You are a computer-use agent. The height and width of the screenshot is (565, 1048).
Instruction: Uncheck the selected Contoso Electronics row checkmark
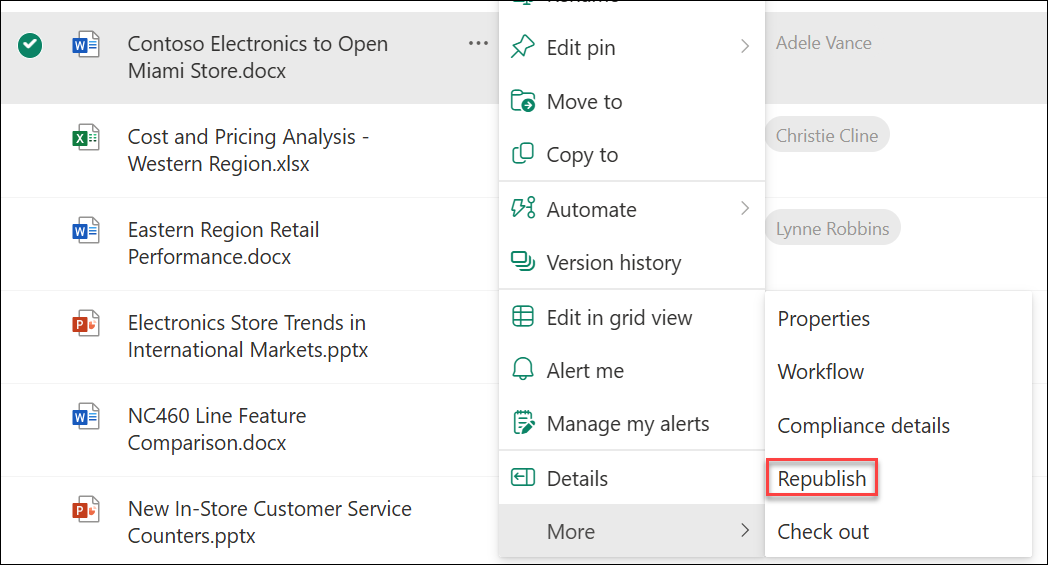[31, 45]
